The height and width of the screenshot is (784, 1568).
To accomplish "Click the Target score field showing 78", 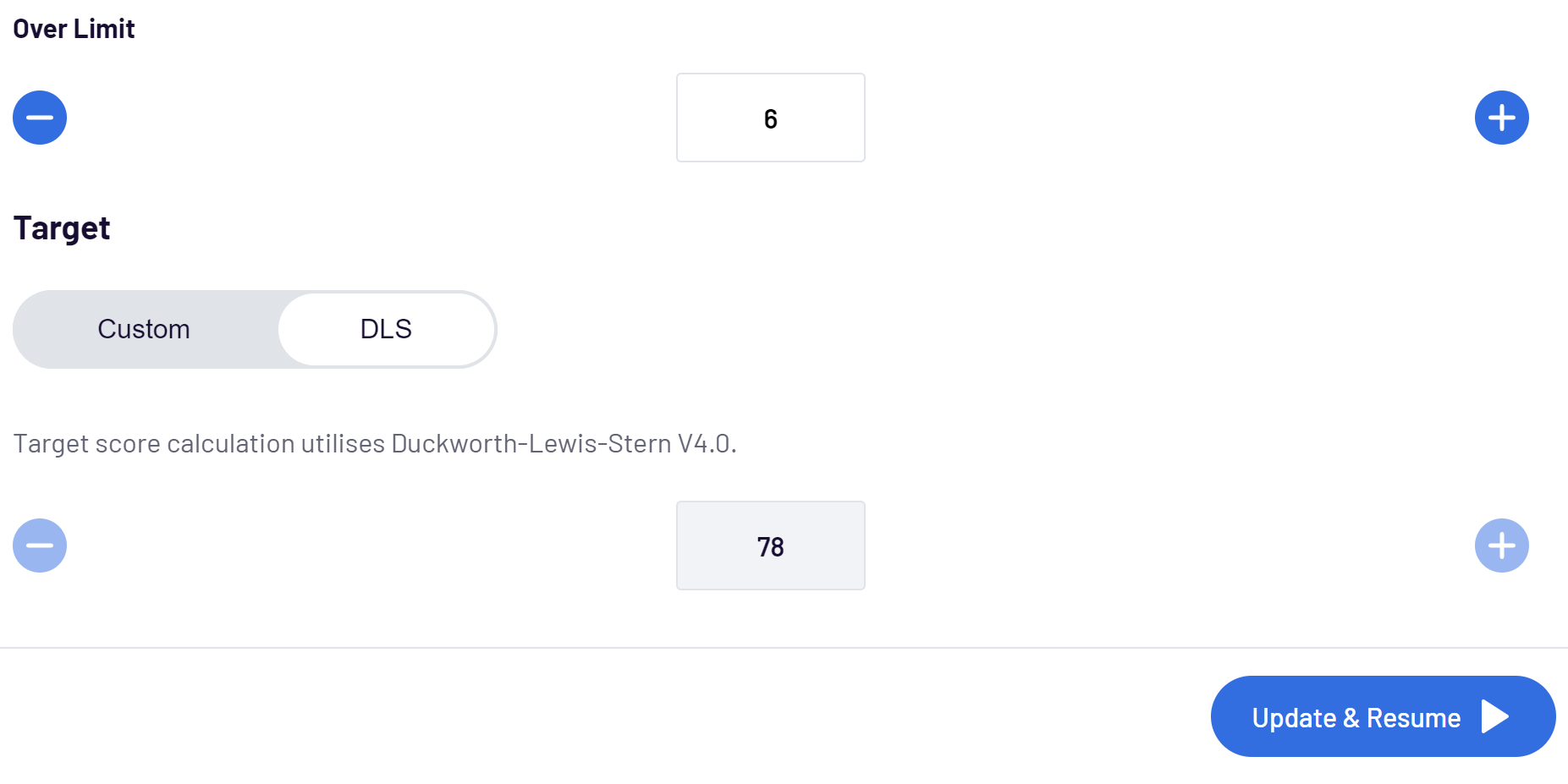I will (x=770, y=546).
